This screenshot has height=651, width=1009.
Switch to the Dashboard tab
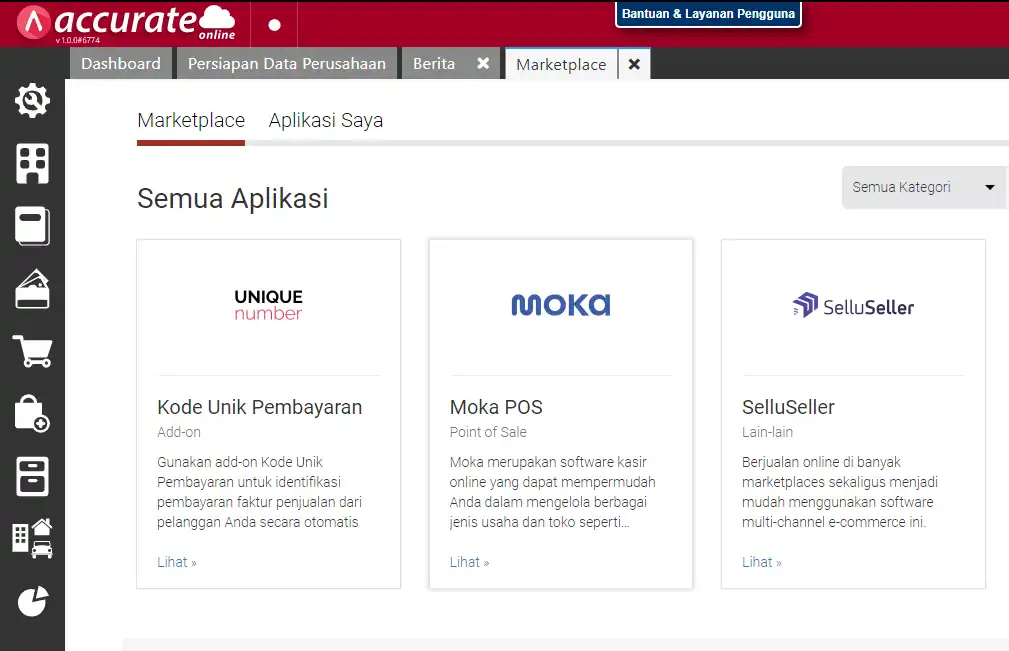[x=121, y=64]
